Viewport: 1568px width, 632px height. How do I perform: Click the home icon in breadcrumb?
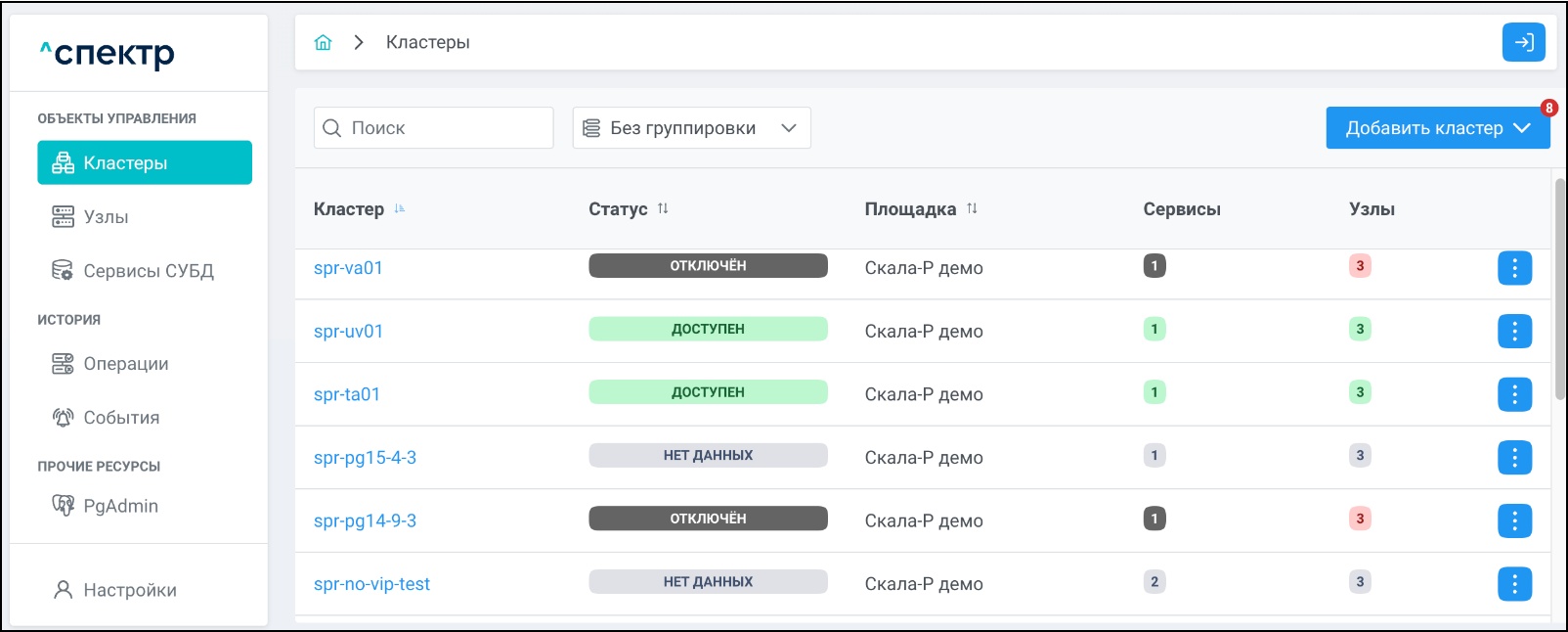[x=323, y=42]
